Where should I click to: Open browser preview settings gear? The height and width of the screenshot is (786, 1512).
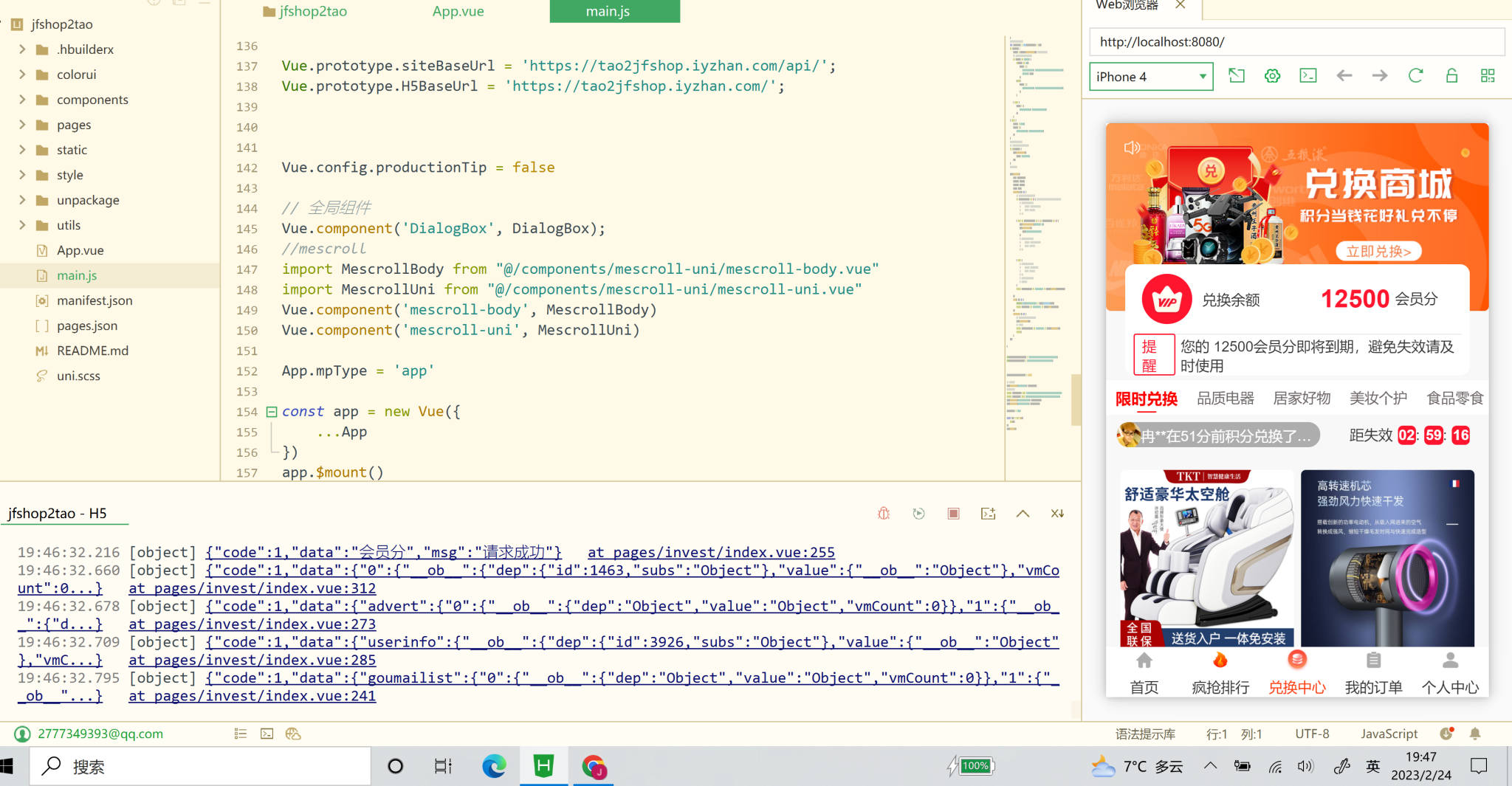[1272, 76]
